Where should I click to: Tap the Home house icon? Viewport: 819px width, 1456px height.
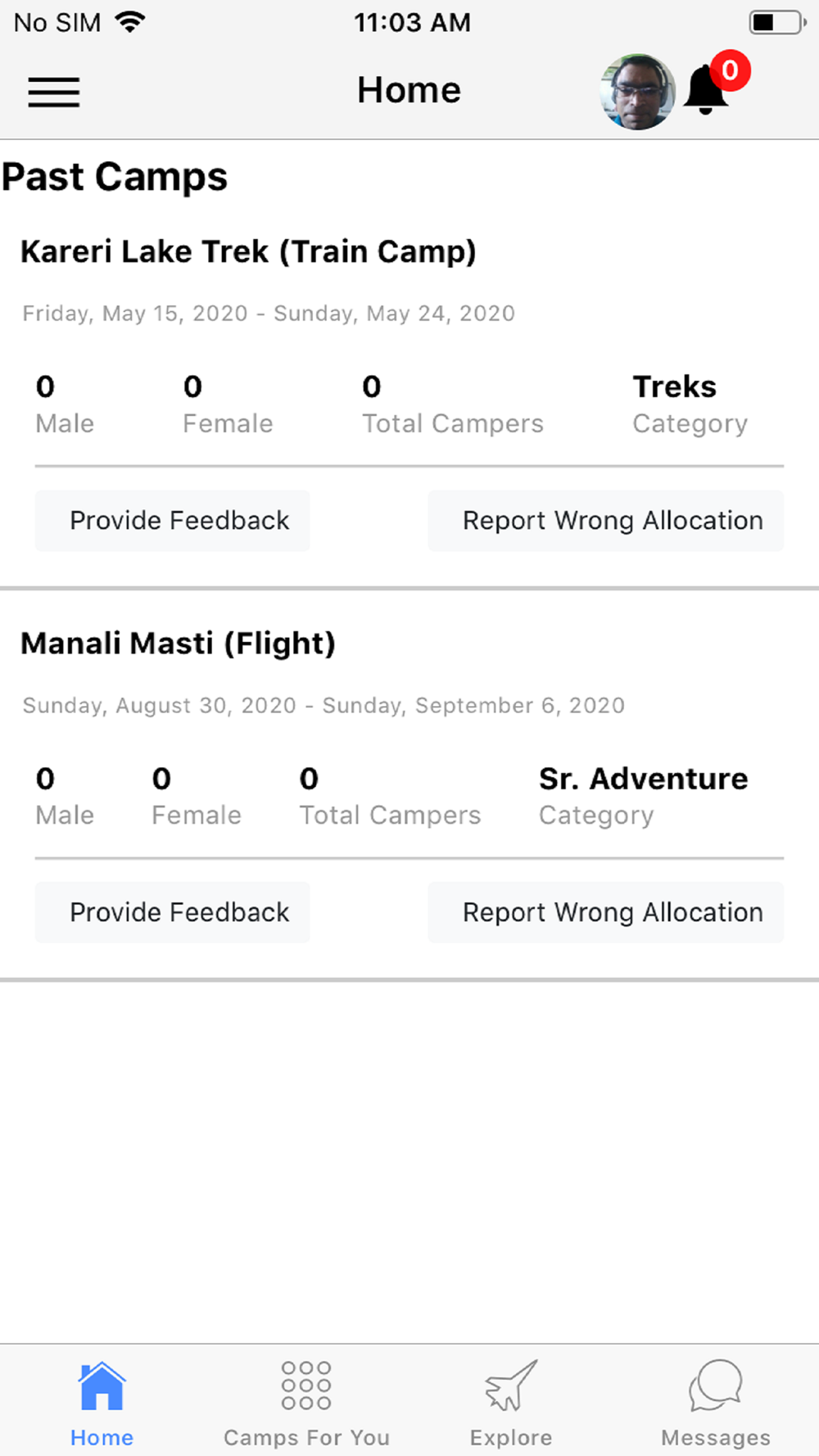tap(102, 1386)
